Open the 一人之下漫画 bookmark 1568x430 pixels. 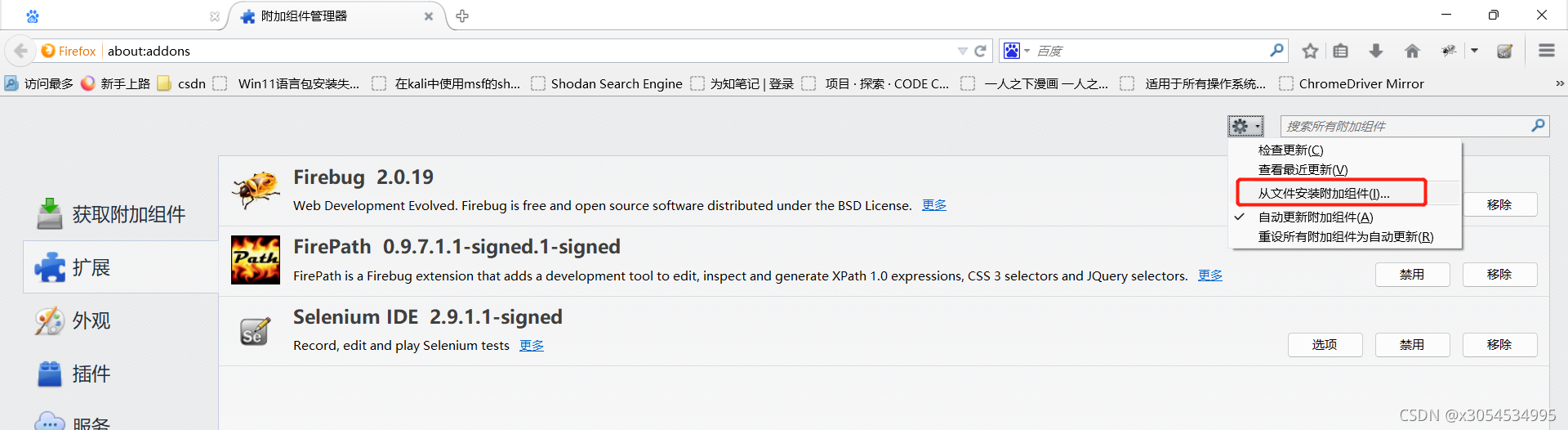(x=1035, y=83)
